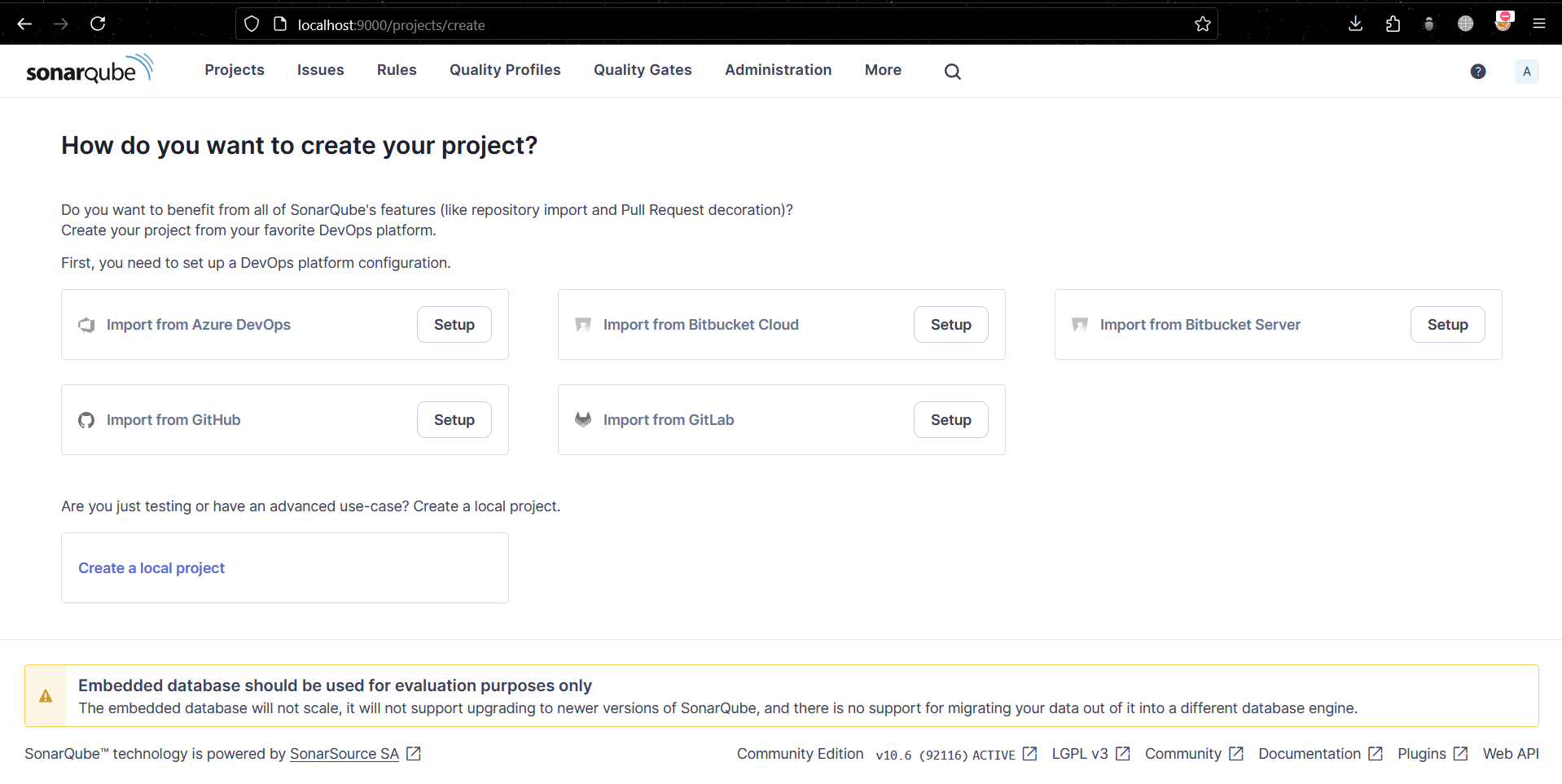Select Create a local project
This screenshot has width=1562, height=784.
coord(151,568)
